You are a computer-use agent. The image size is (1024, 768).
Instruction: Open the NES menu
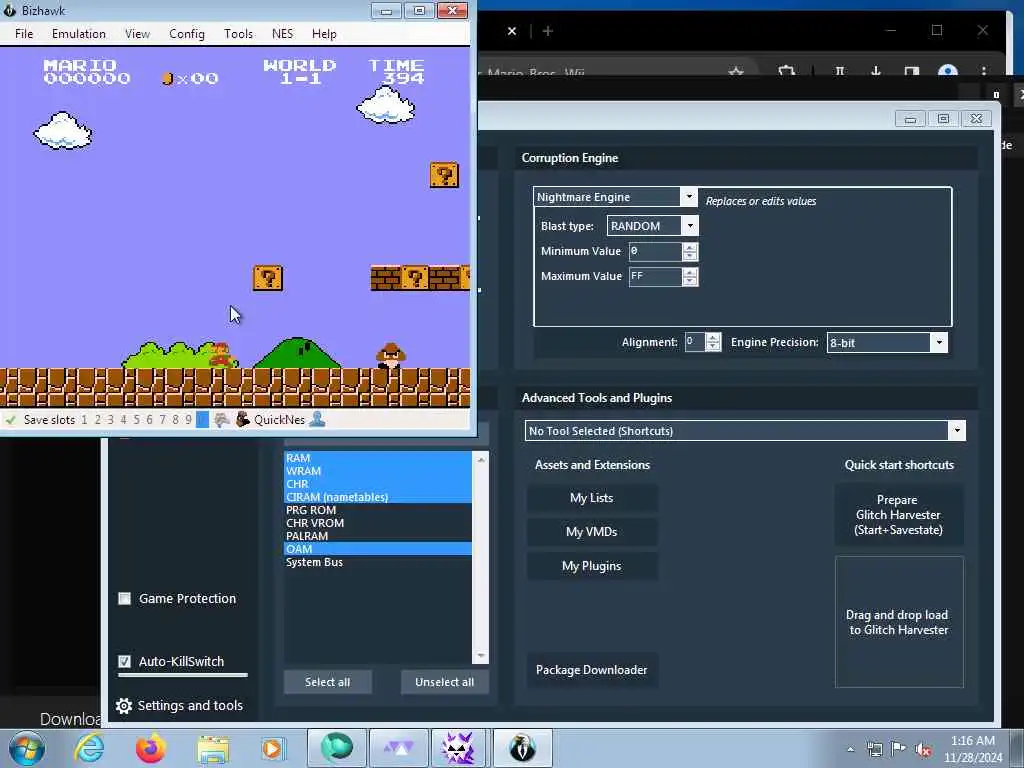[x=282, y=34]
